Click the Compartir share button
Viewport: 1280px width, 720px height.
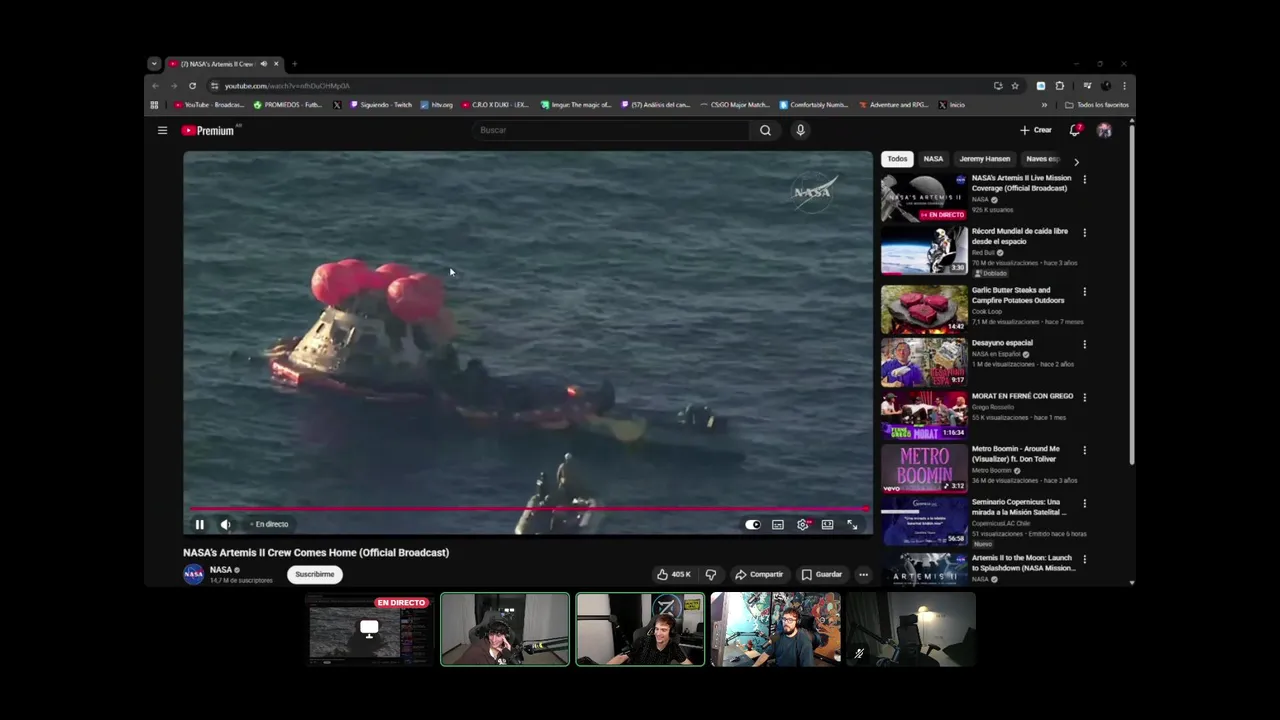click(x=759, y=574)
